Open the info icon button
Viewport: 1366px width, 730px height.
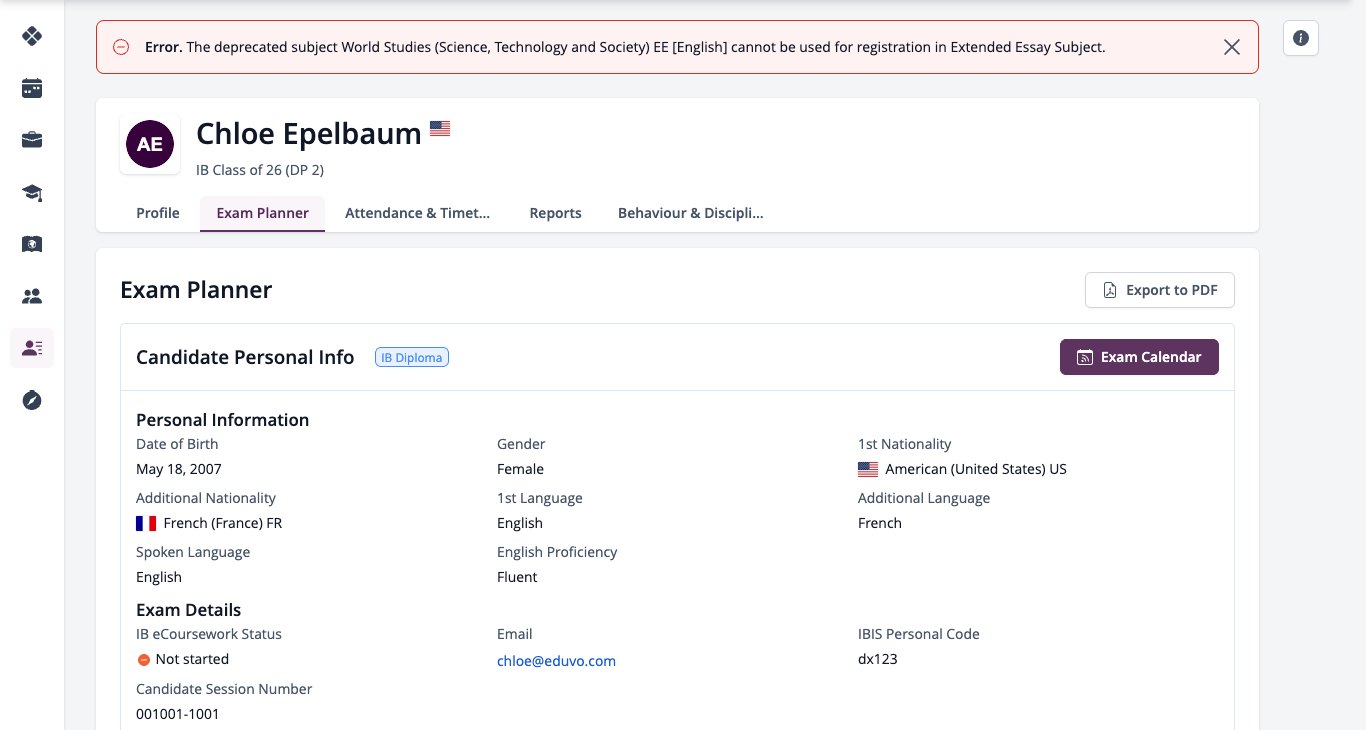pos(1301,38)
